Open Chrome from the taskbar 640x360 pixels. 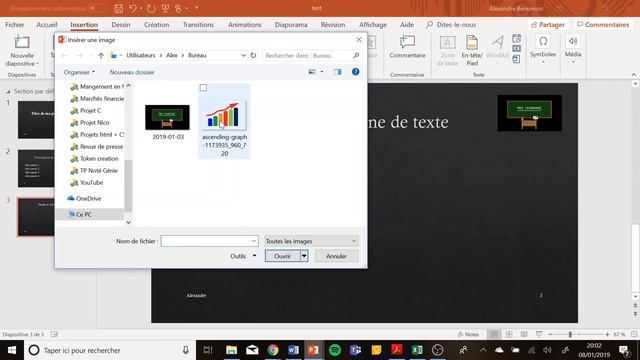pos(273,350)
